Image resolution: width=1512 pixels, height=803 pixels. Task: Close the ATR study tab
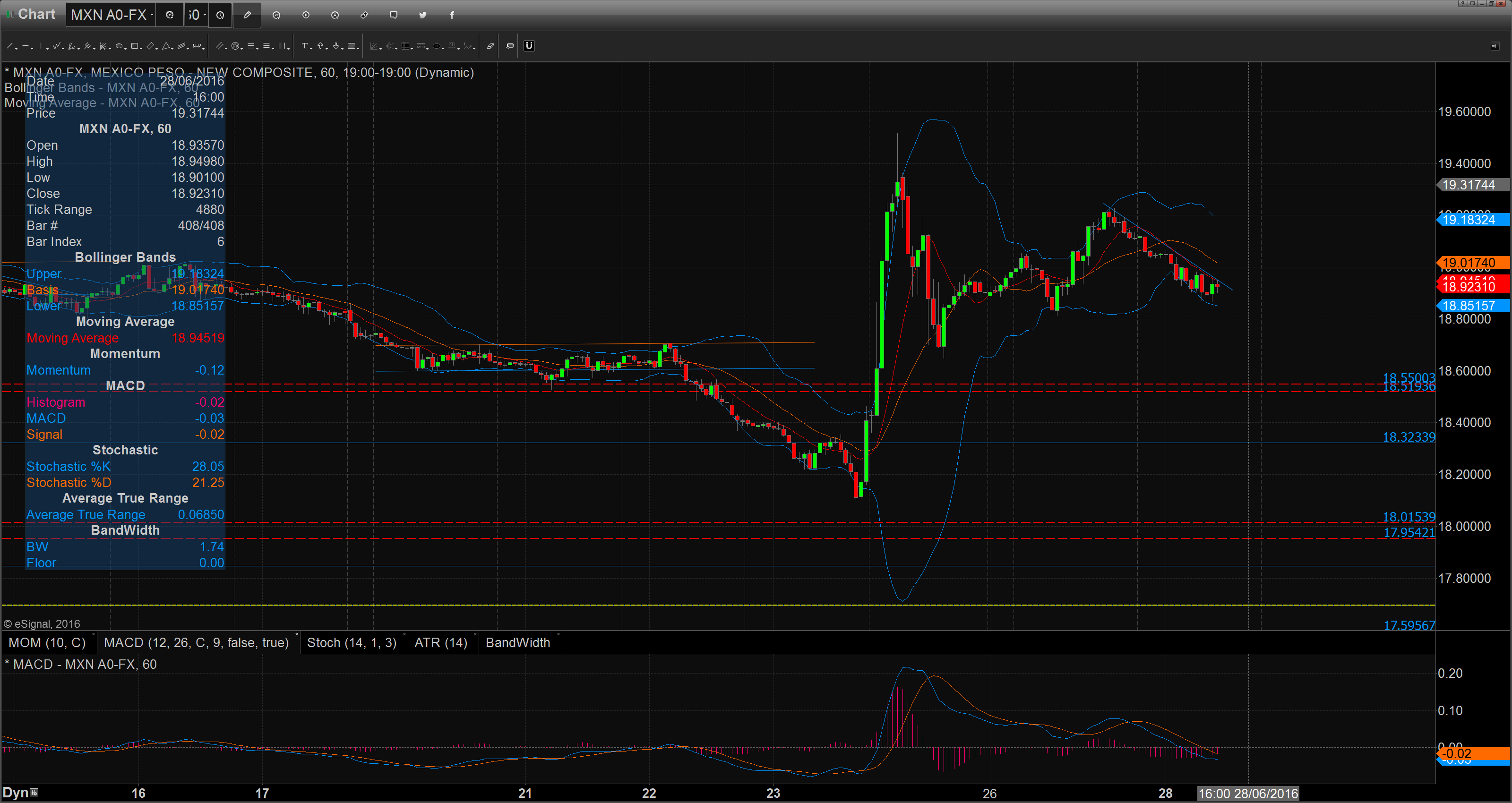pyautogui.click(x=475, y=634)
